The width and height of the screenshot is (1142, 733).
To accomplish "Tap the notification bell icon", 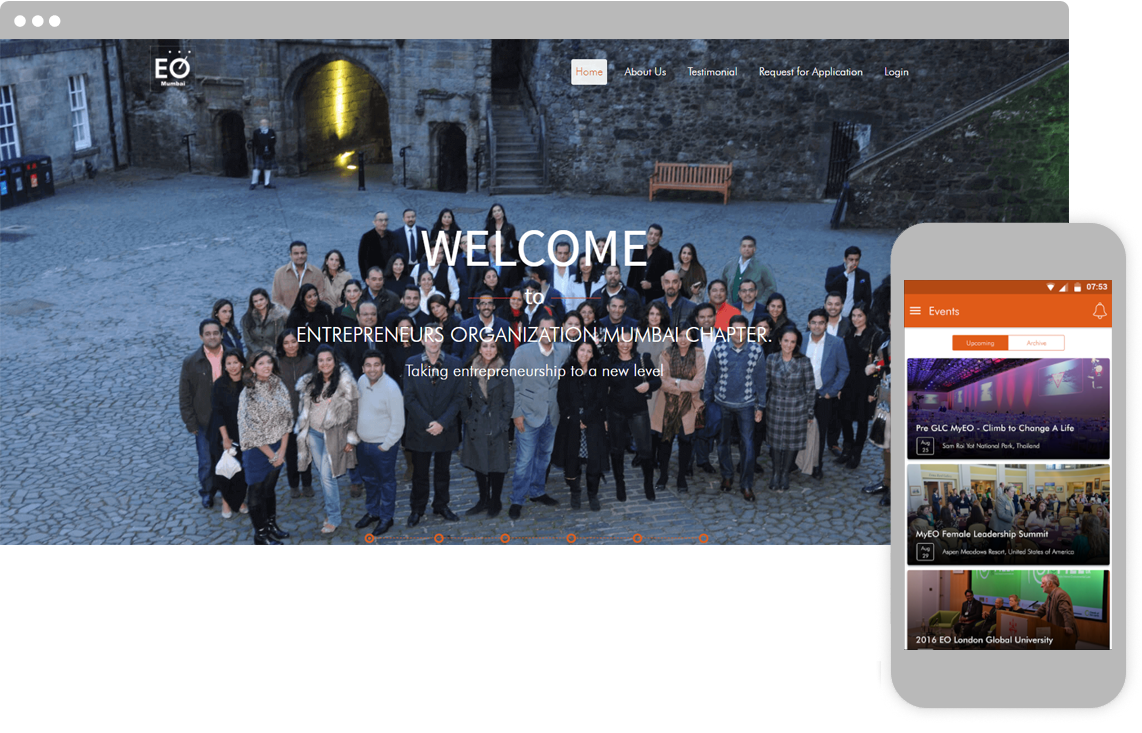I will 1100,311.
